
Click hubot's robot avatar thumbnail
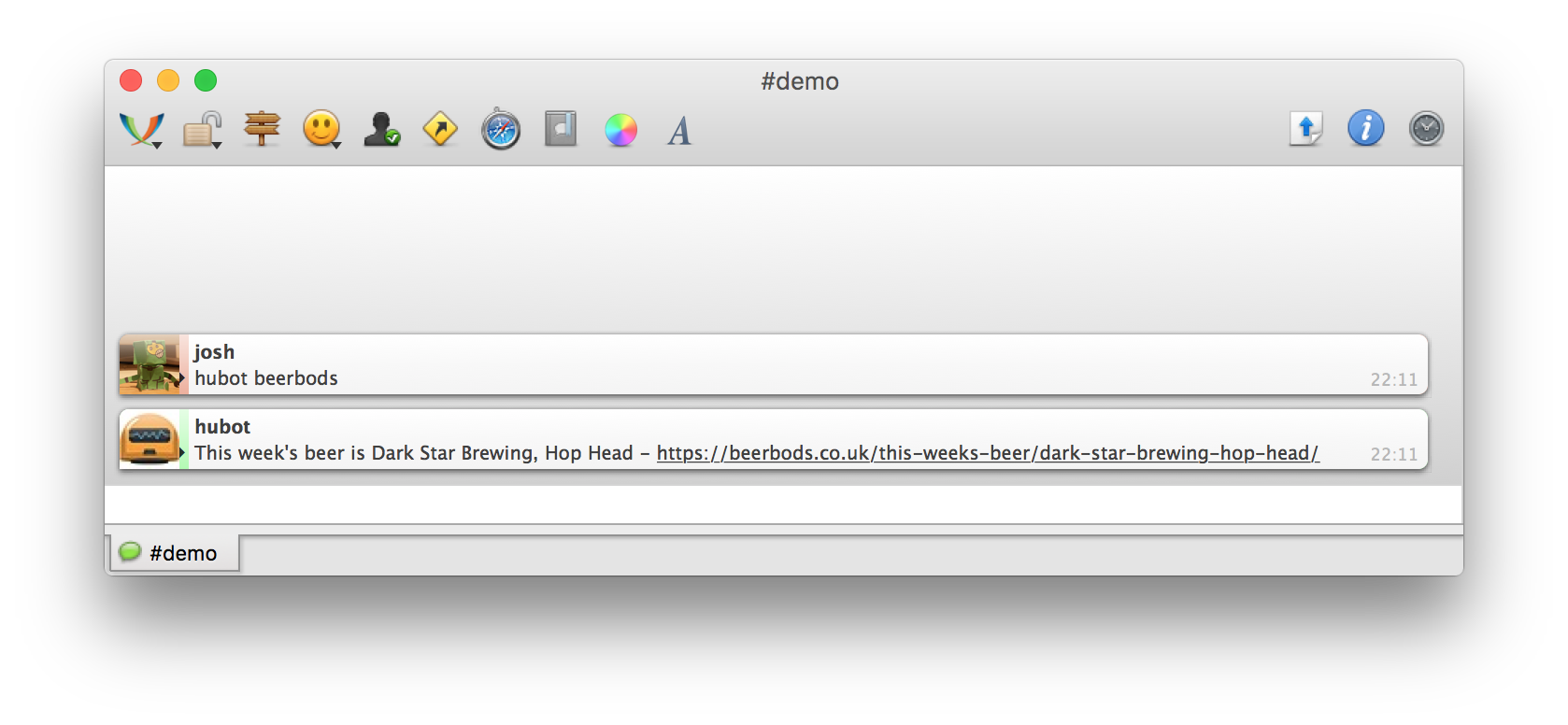150,439
